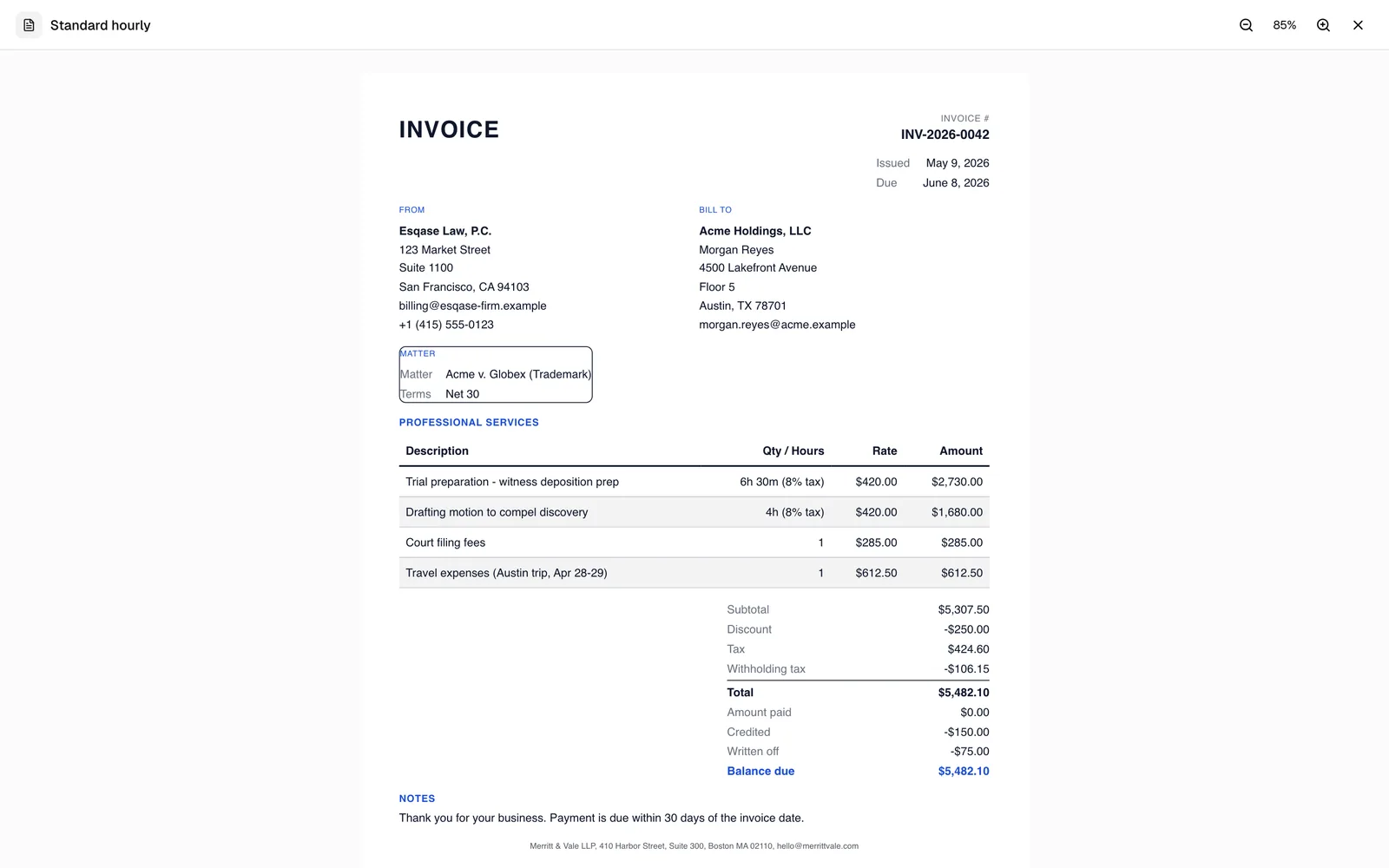Viewport: 1389px width, 868px height.
Task: Click the 6h 30m (8% tax) quantity
Action: pos(781,482)
